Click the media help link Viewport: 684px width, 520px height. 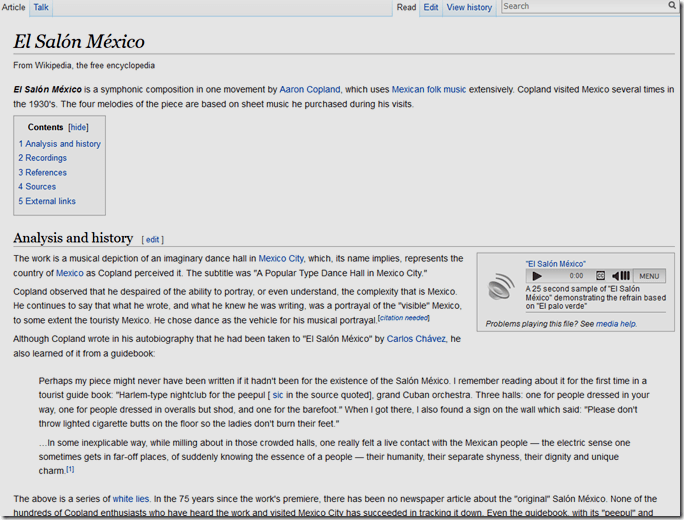coord(616,324)
